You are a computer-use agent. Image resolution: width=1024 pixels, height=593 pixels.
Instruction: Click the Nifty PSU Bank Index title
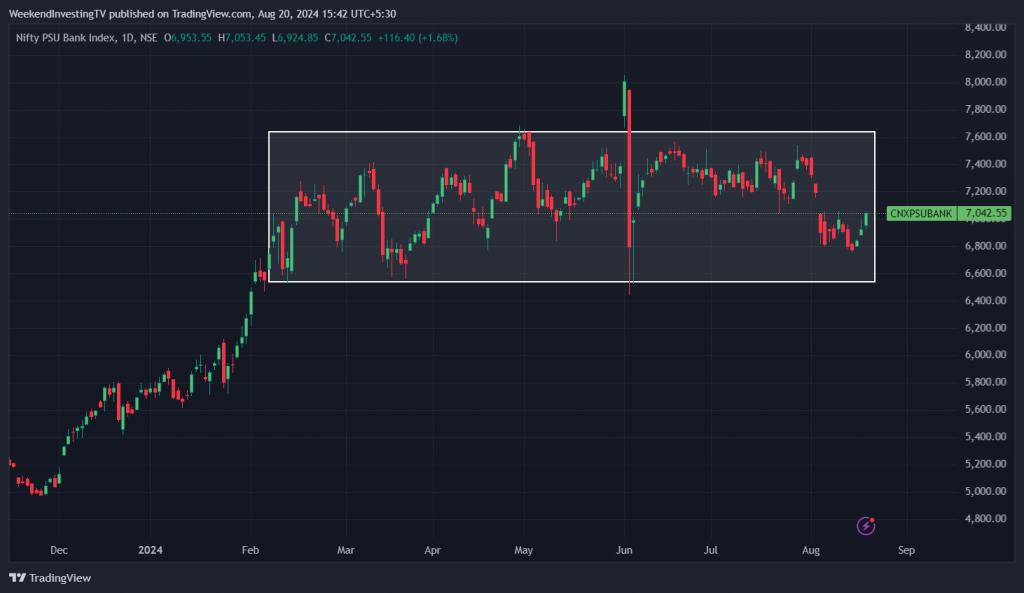pyautogui.click(x=65, y=38)
